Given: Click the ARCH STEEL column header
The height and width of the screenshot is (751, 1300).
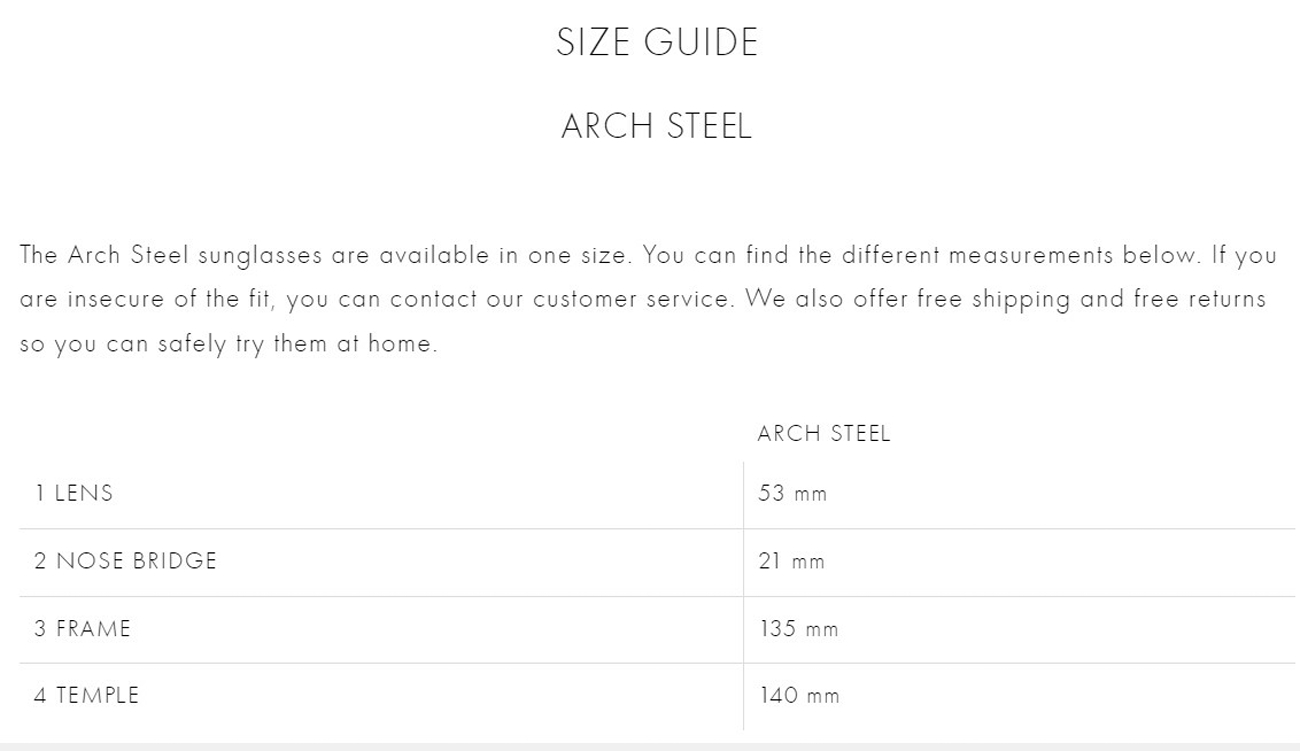Looking at the screenshot, I should (x=823, y=434).
